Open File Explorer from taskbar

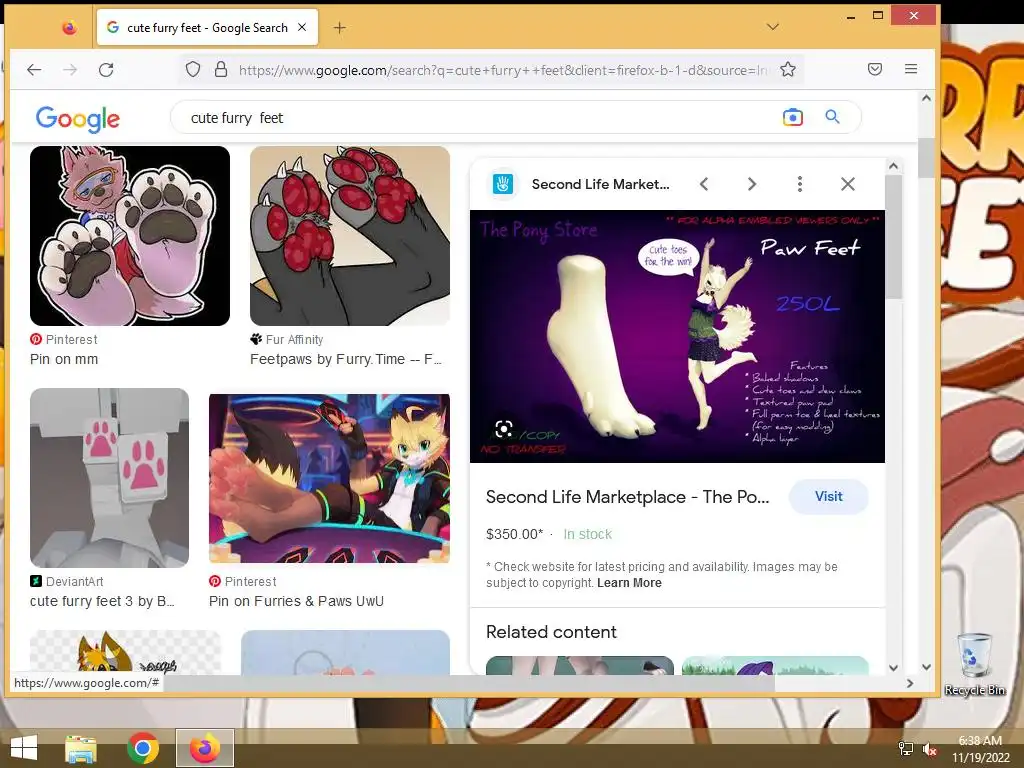tap(81, 748)
